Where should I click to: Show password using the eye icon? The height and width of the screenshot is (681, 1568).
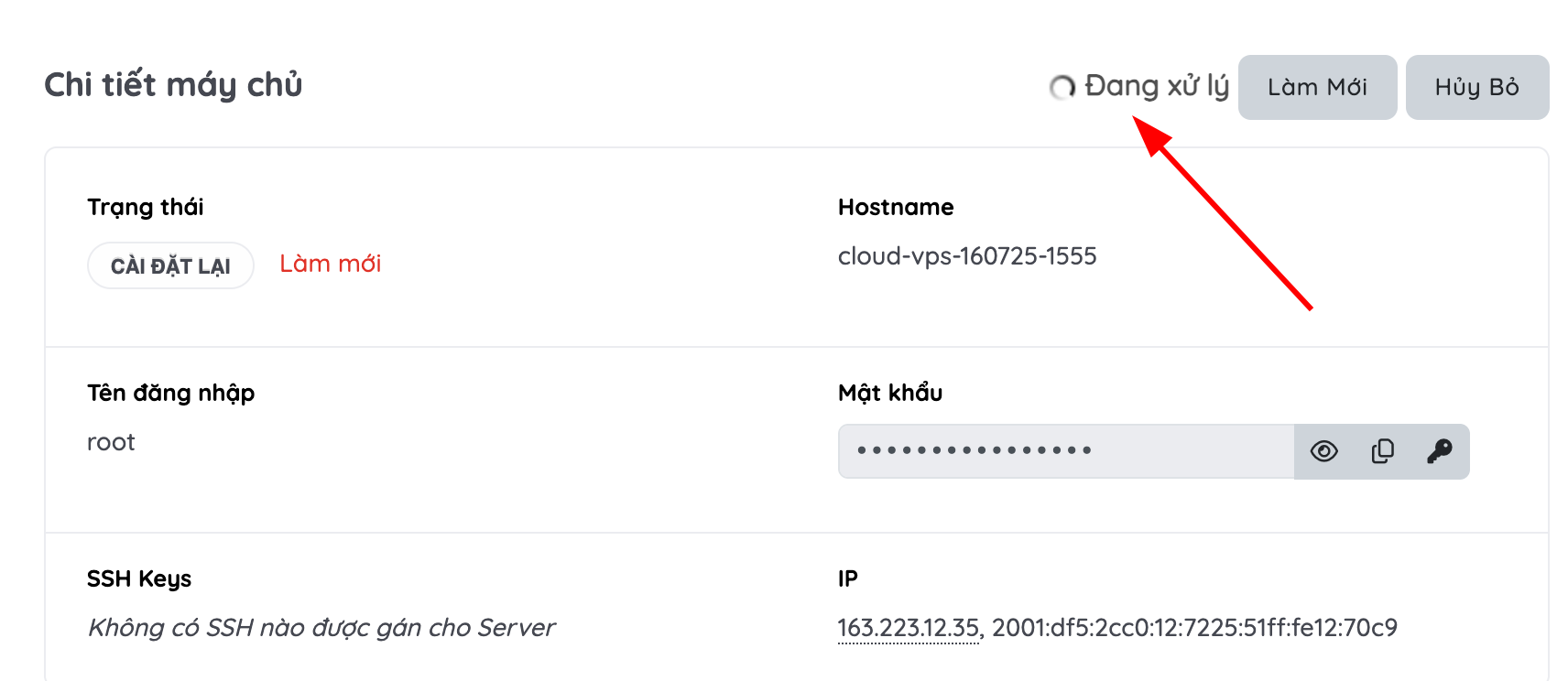pyautogui.click(x=1323, y=451)
